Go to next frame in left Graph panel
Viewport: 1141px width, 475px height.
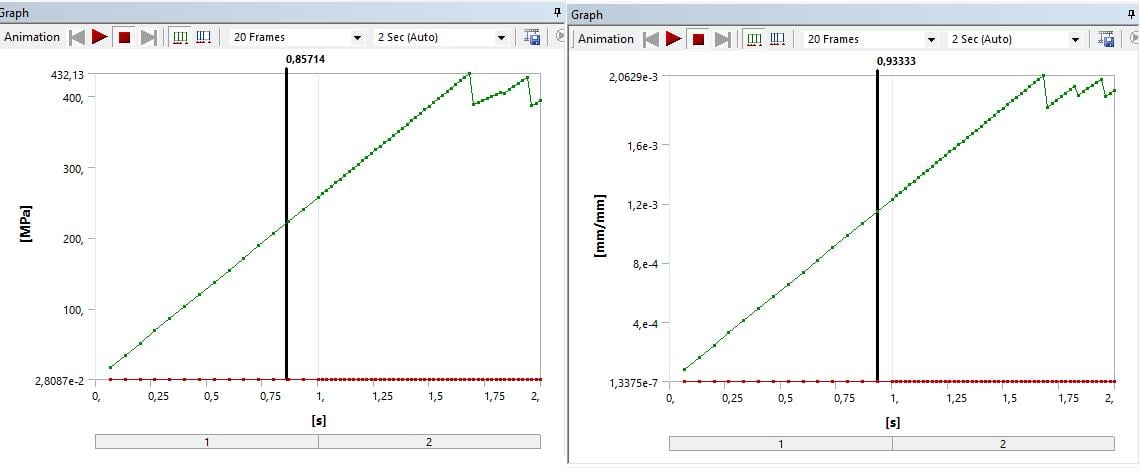click(148, 37)
